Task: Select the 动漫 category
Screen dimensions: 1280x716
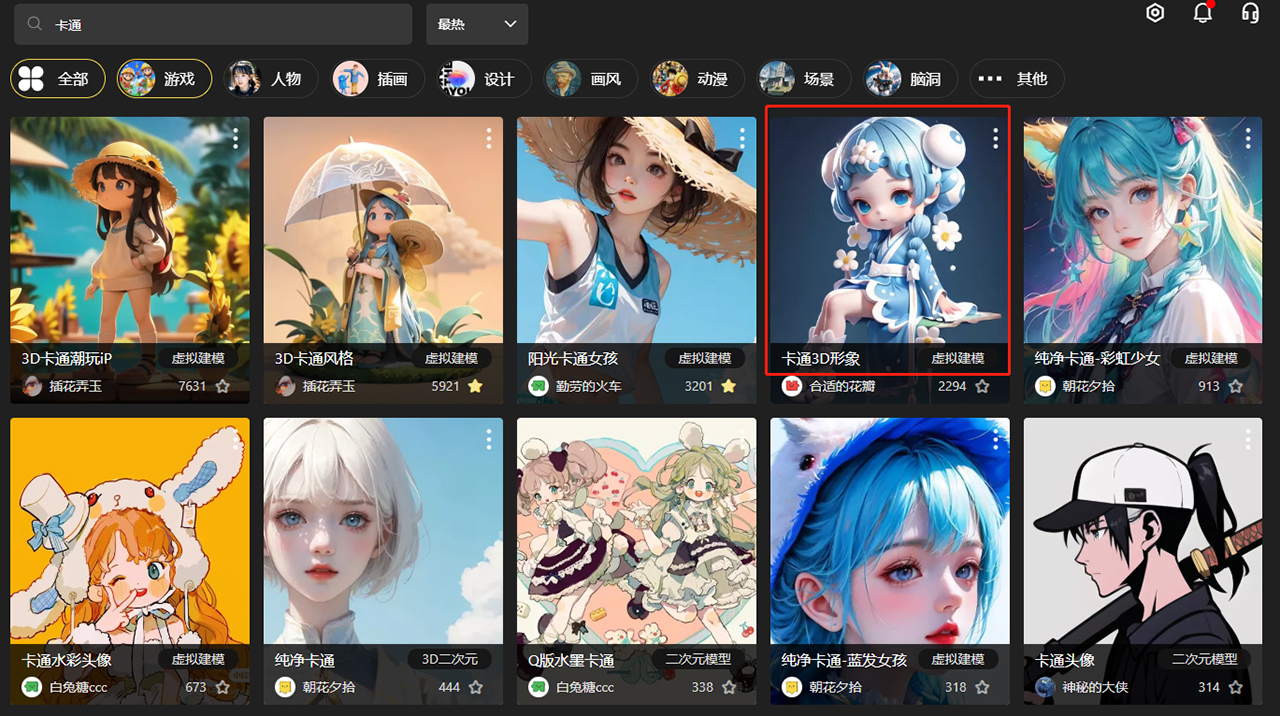Action: click(x=696, y=78)
